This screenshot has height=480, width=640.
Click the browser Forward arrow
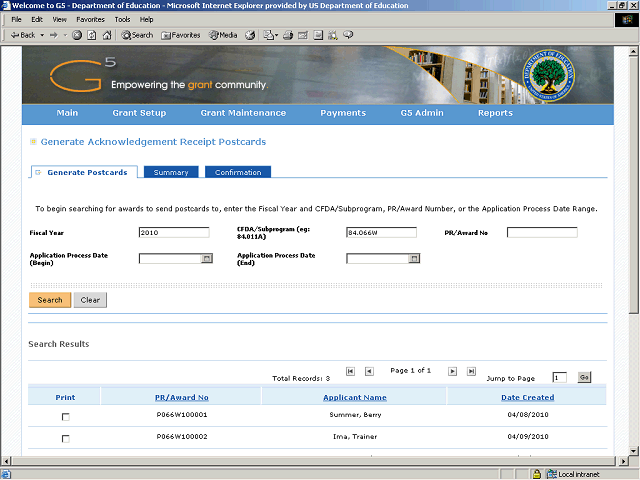(x=53, y=36)
